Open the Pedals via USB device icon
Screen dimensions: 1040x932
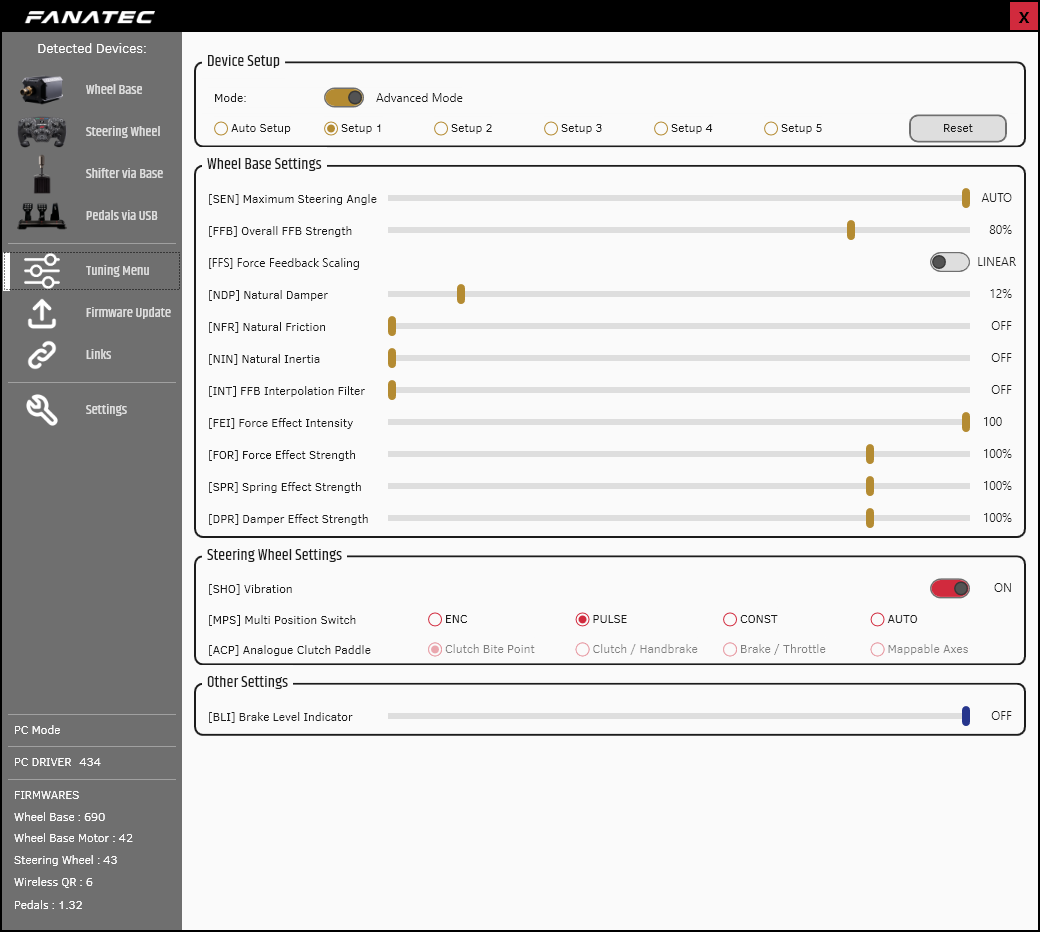tap(42, 215)
